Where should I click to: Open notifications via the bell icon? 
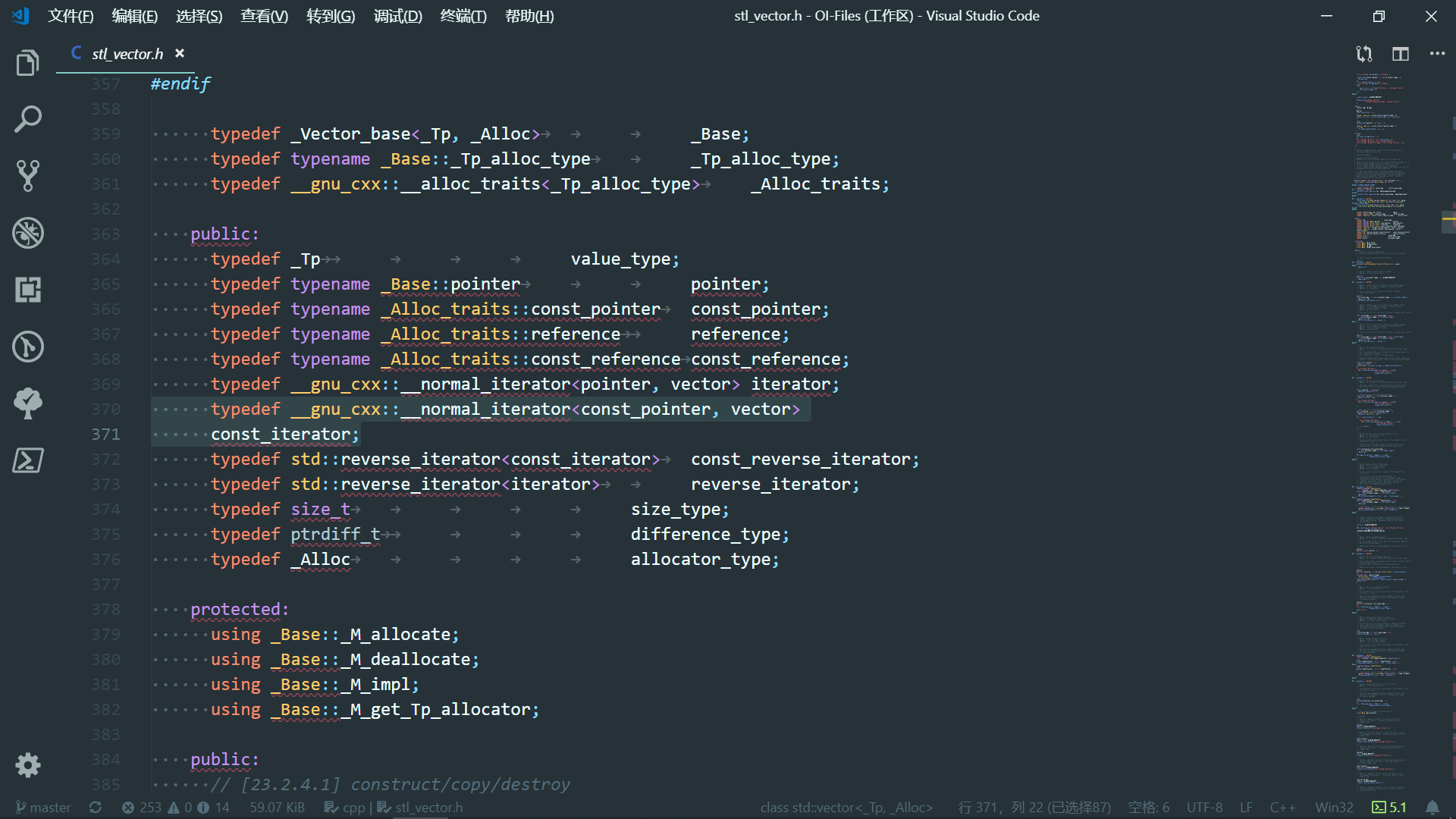point(1432,807)
